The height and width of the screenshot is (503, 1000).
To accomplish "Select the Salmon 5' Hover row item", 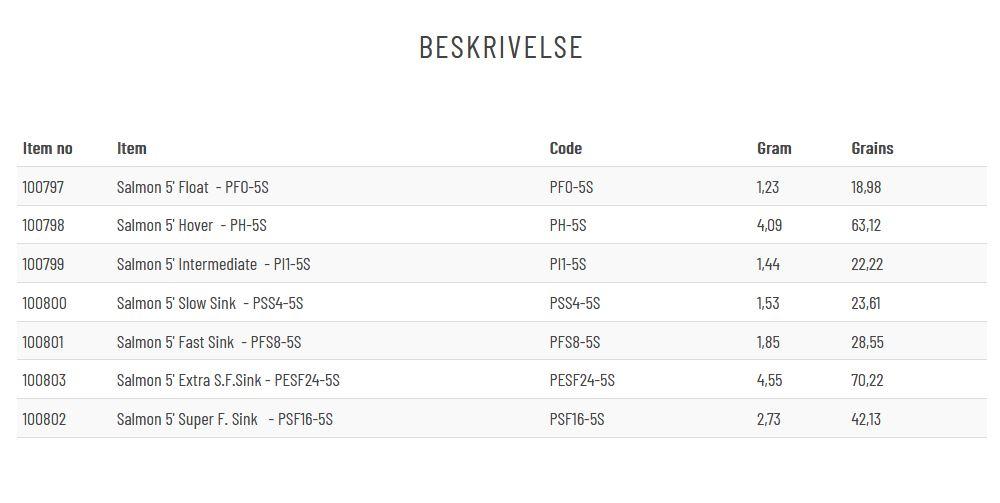I will [192, 225].
